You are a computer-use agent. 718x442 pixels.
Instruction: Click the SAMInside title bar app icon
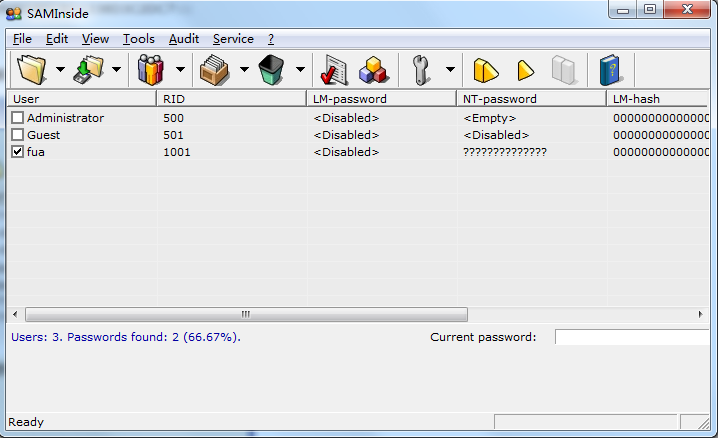point(14,14)
